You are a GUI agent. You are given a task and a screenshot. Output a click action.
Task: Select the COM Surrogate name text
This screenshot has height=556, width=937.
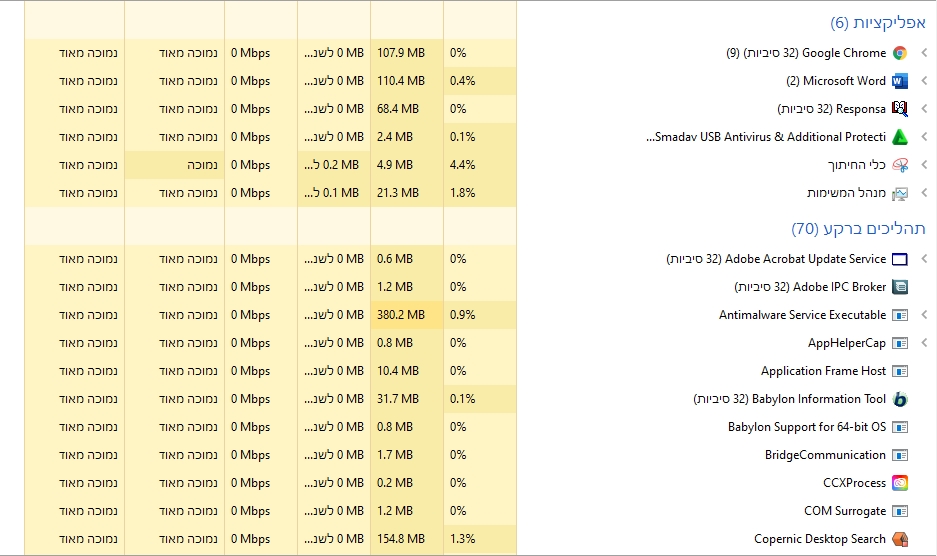coord(845,511)
